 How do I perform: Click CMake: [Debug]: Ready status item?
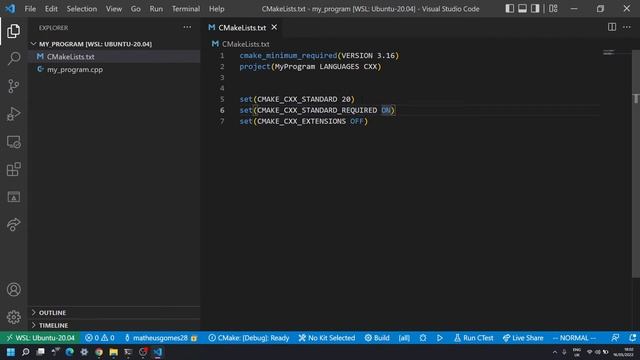point(249,338)
